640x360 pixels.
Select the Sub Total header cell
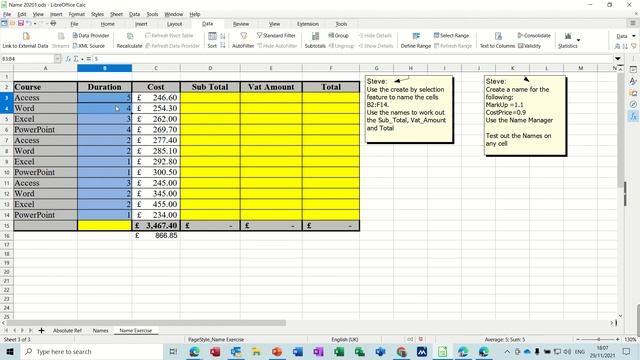[x=210, y=87]
